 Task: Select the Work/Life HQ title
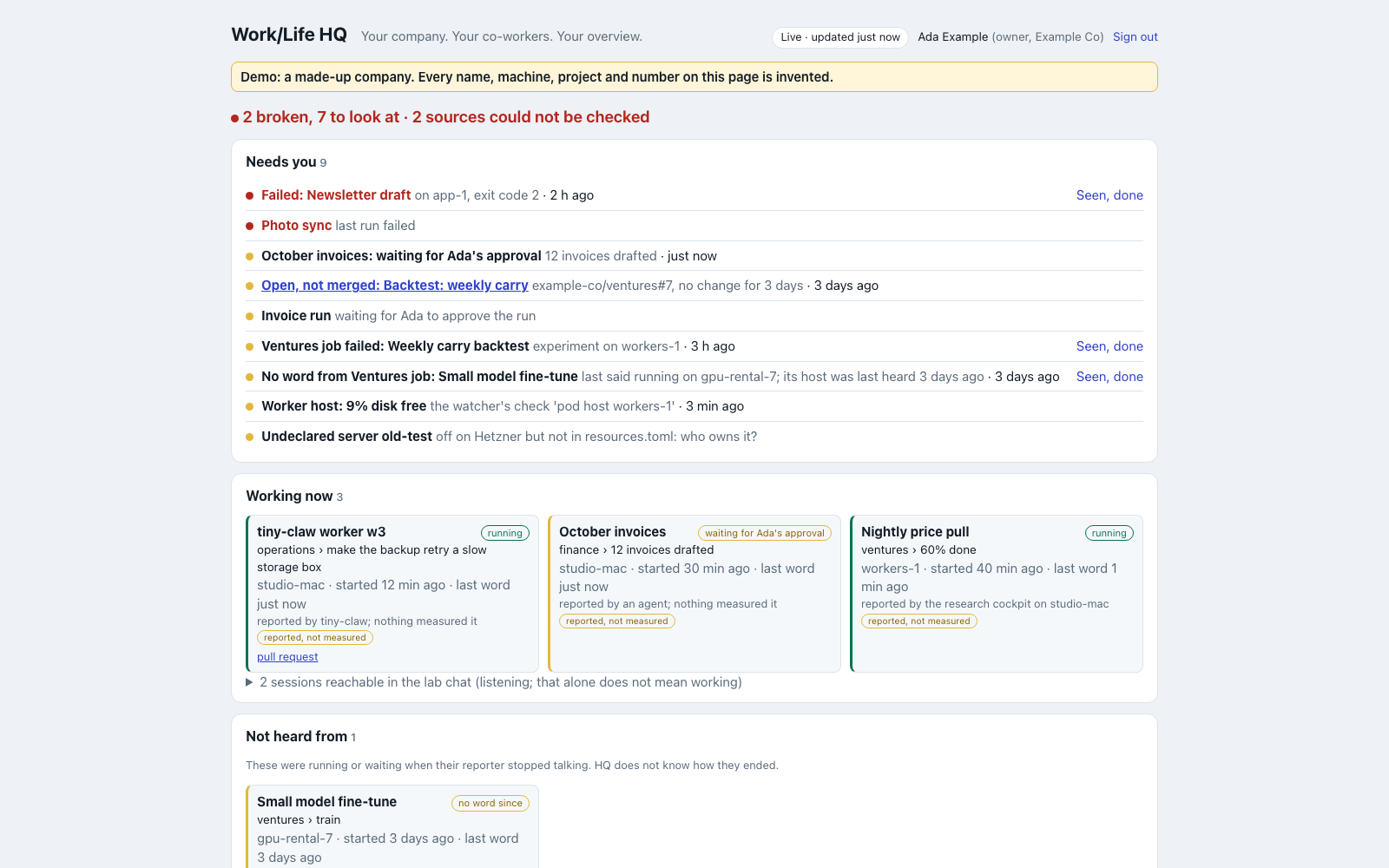(289, 35)
